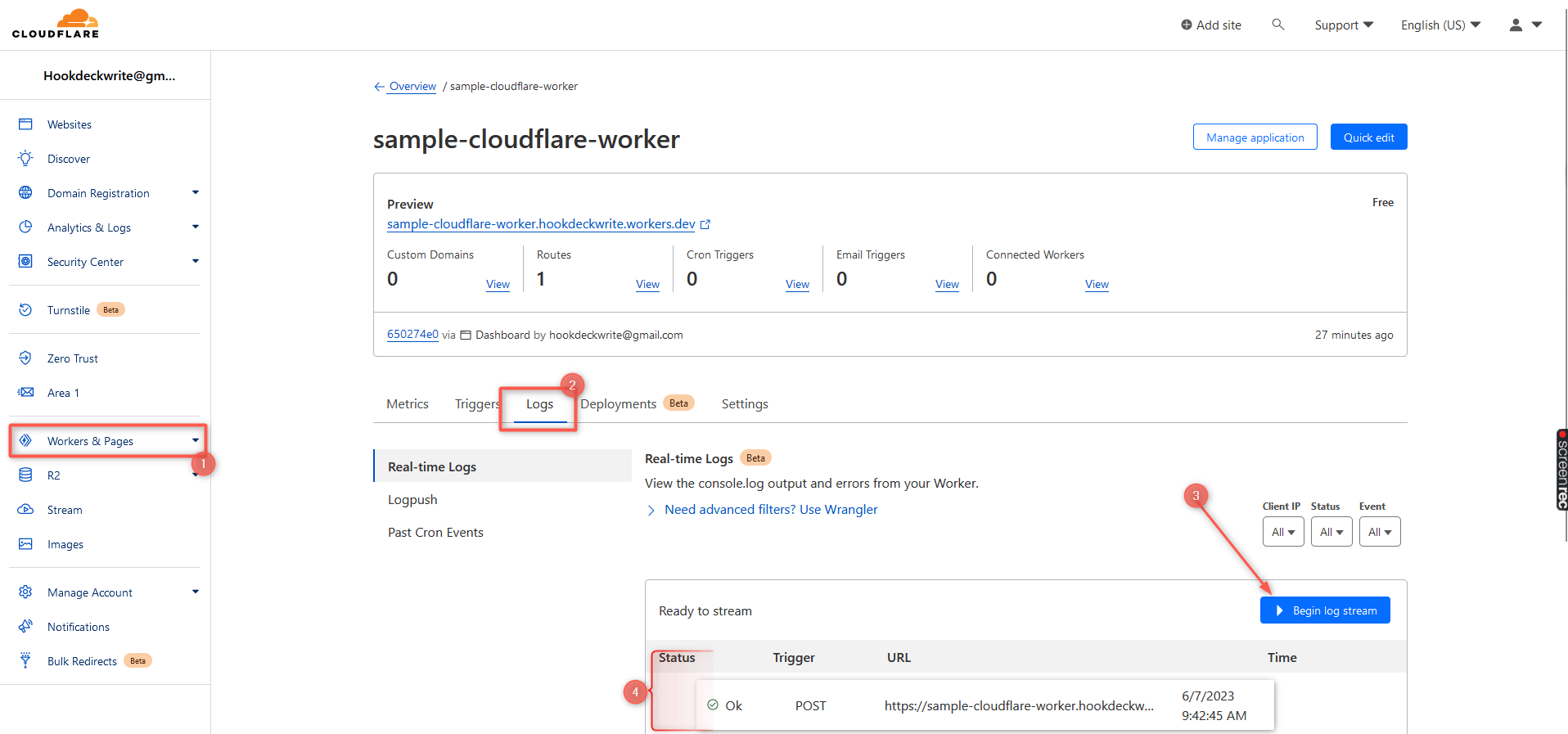Image resolution: width=1568 pixels, height=734 pixels.
Task: Click the Turnstile icon in sidebar
Action: [x=25, y=310]
